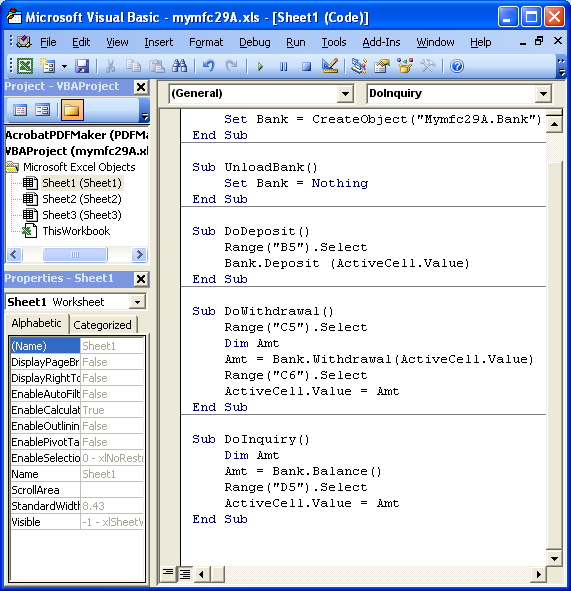Toggle Folders button in Project panel
Viewport: 571px width, 591px height.
click(x=72, y=110)
